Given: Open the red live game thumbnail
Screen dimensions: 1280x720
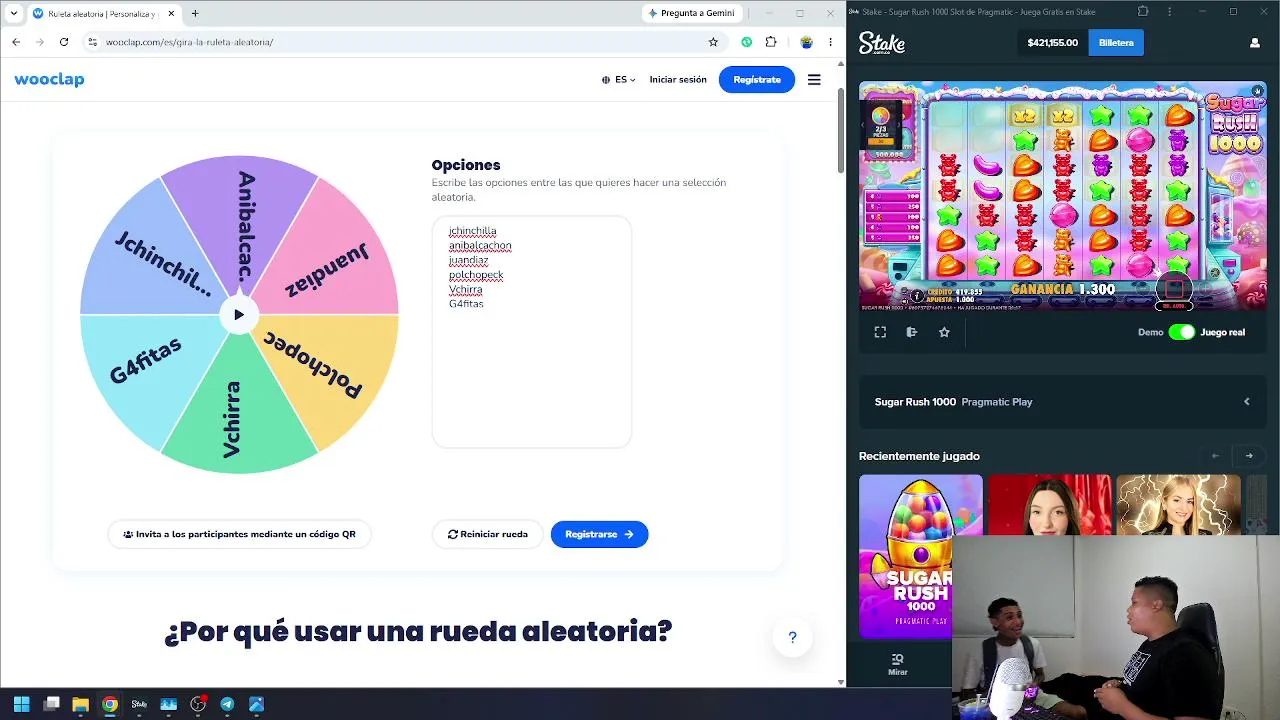Looking at the screenshot, I should tap(1050, 506).
